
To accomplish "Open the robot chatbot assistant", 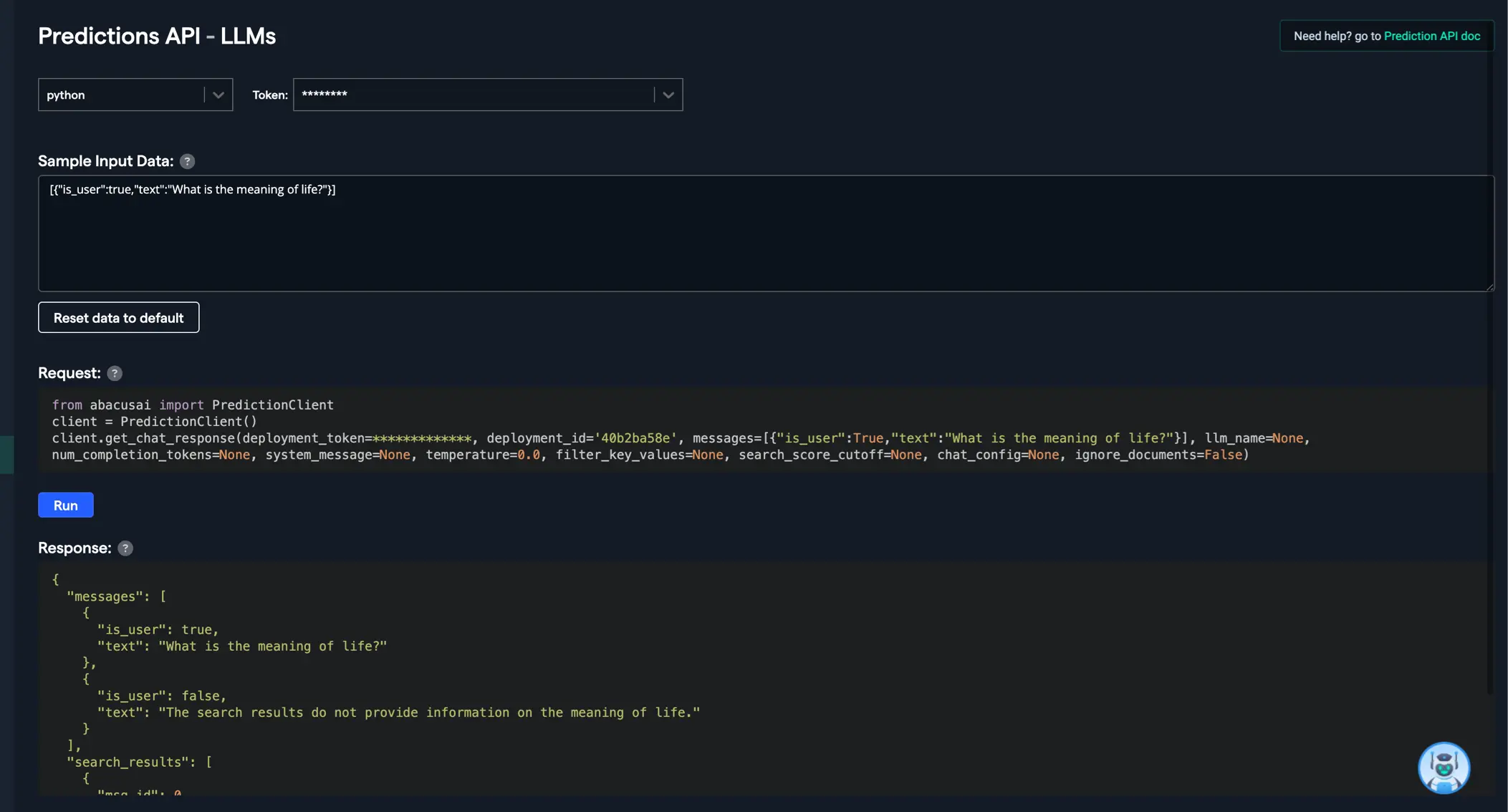I will pyautogui.click(x=1444, y=768).
